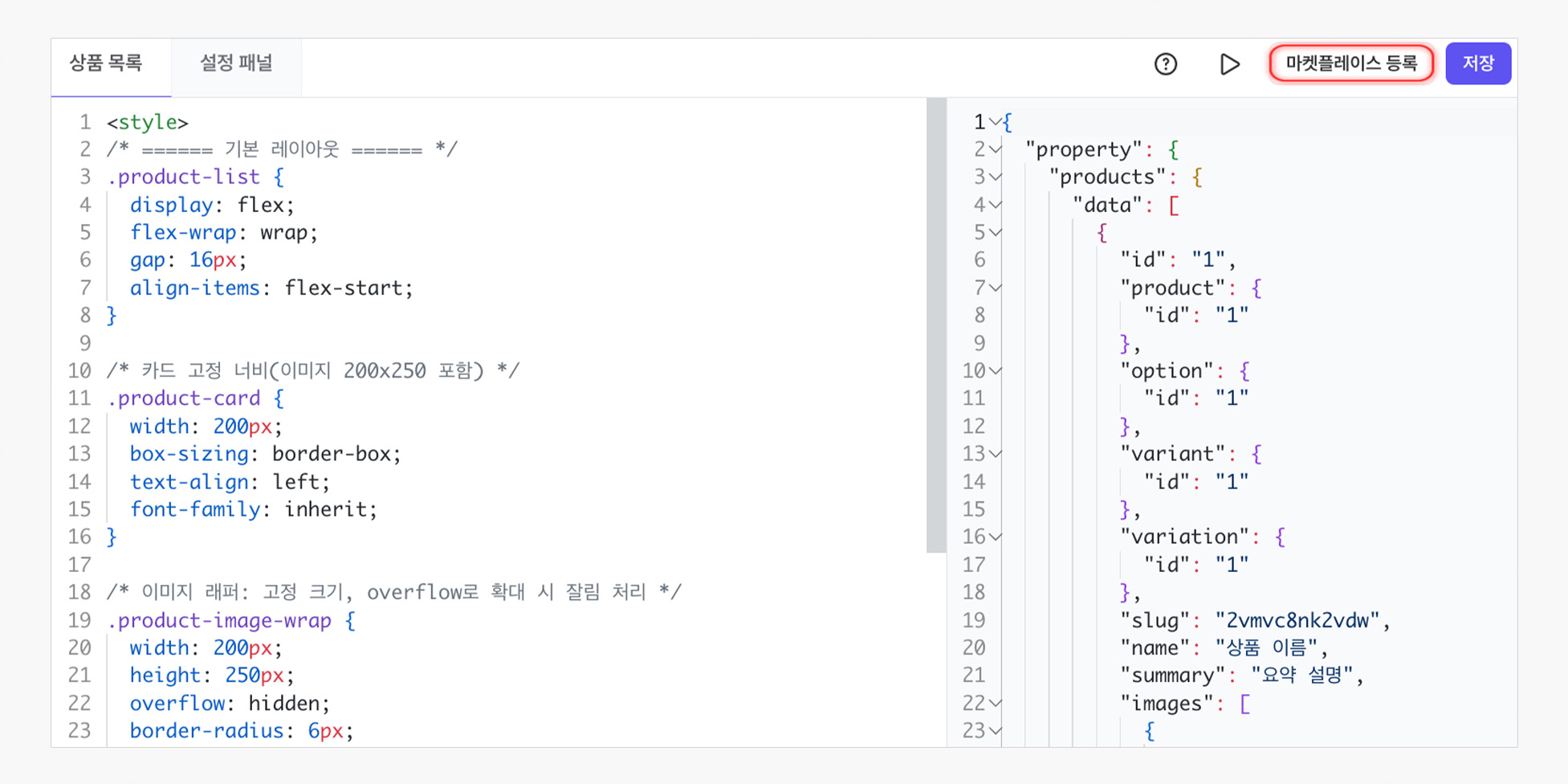The height and width of the screenshot is (784, 1568).
Task: Open the 설정 패널 tab
Action: [x=236, y=63]
